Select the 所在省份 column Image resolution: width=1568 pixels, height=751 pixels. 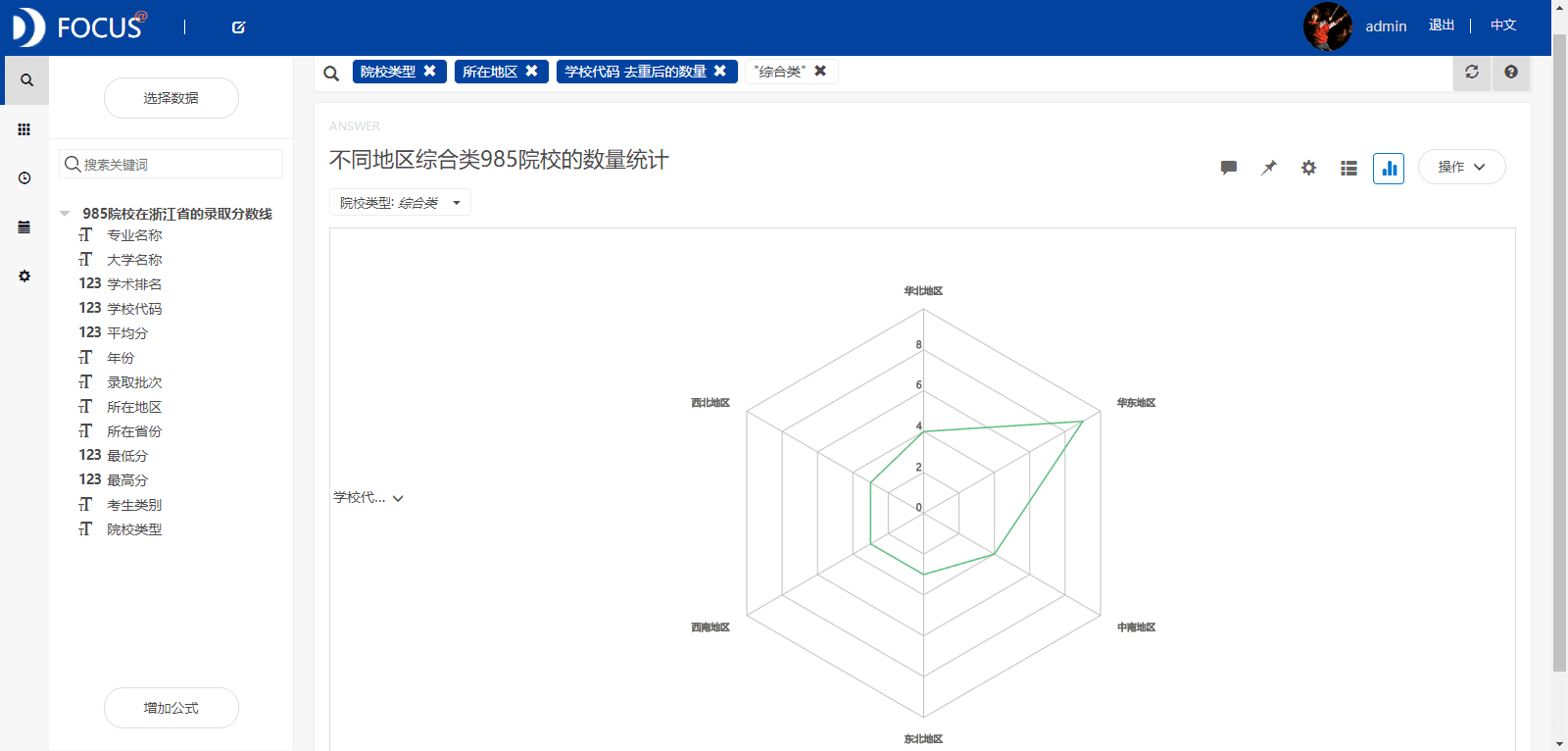coord(134,431)
